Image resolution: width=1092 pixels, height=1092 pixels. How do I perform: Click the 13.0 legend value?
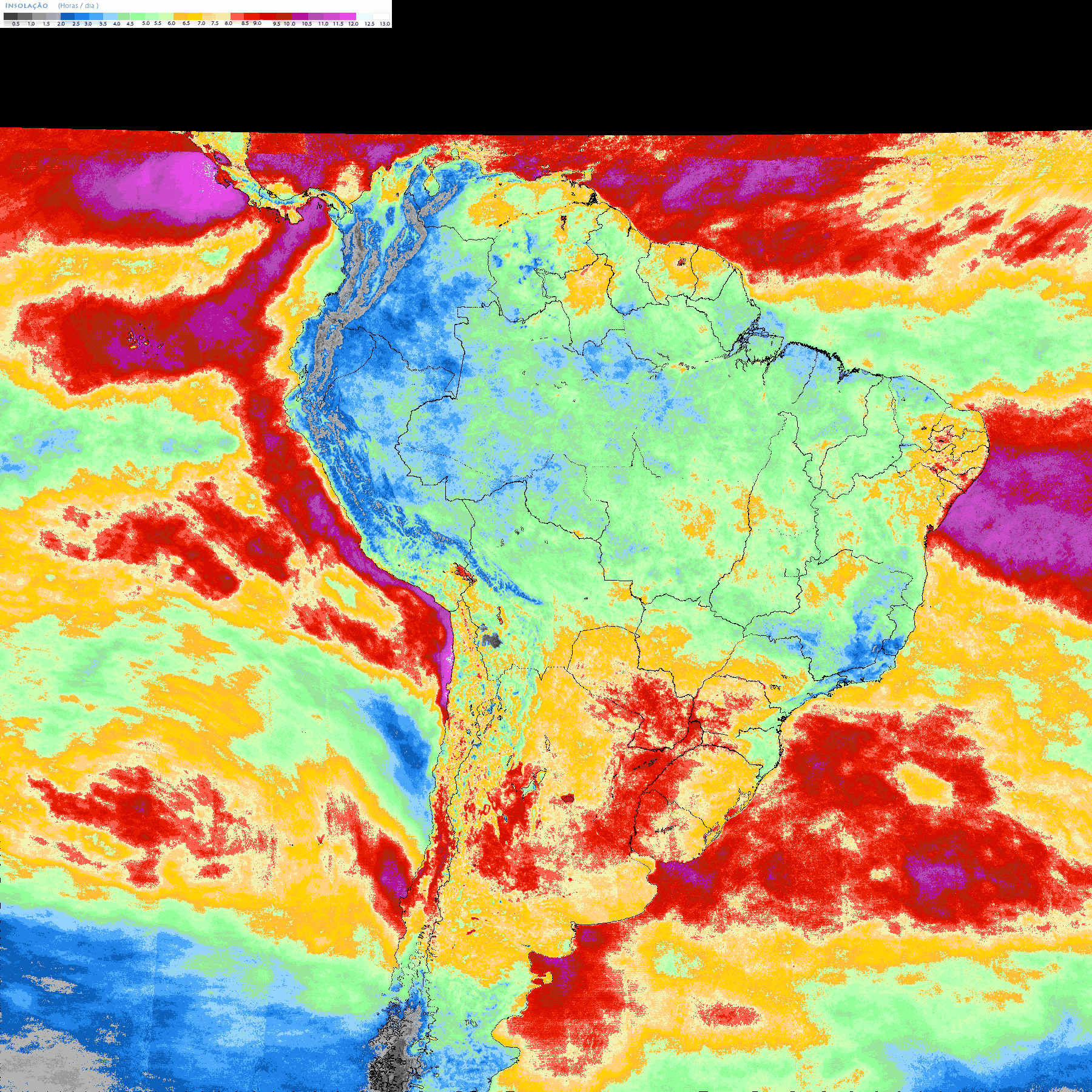pyautogui.click(x=385, y=24)
